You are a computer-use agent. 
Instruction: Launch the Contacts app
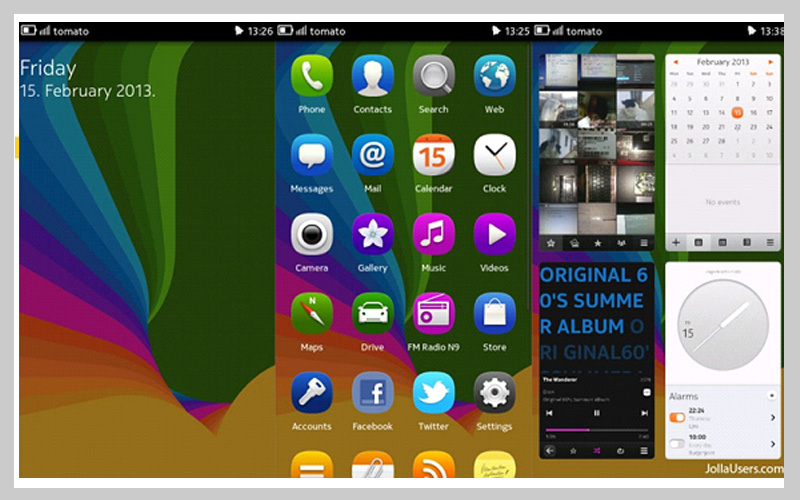pos(372,76)
